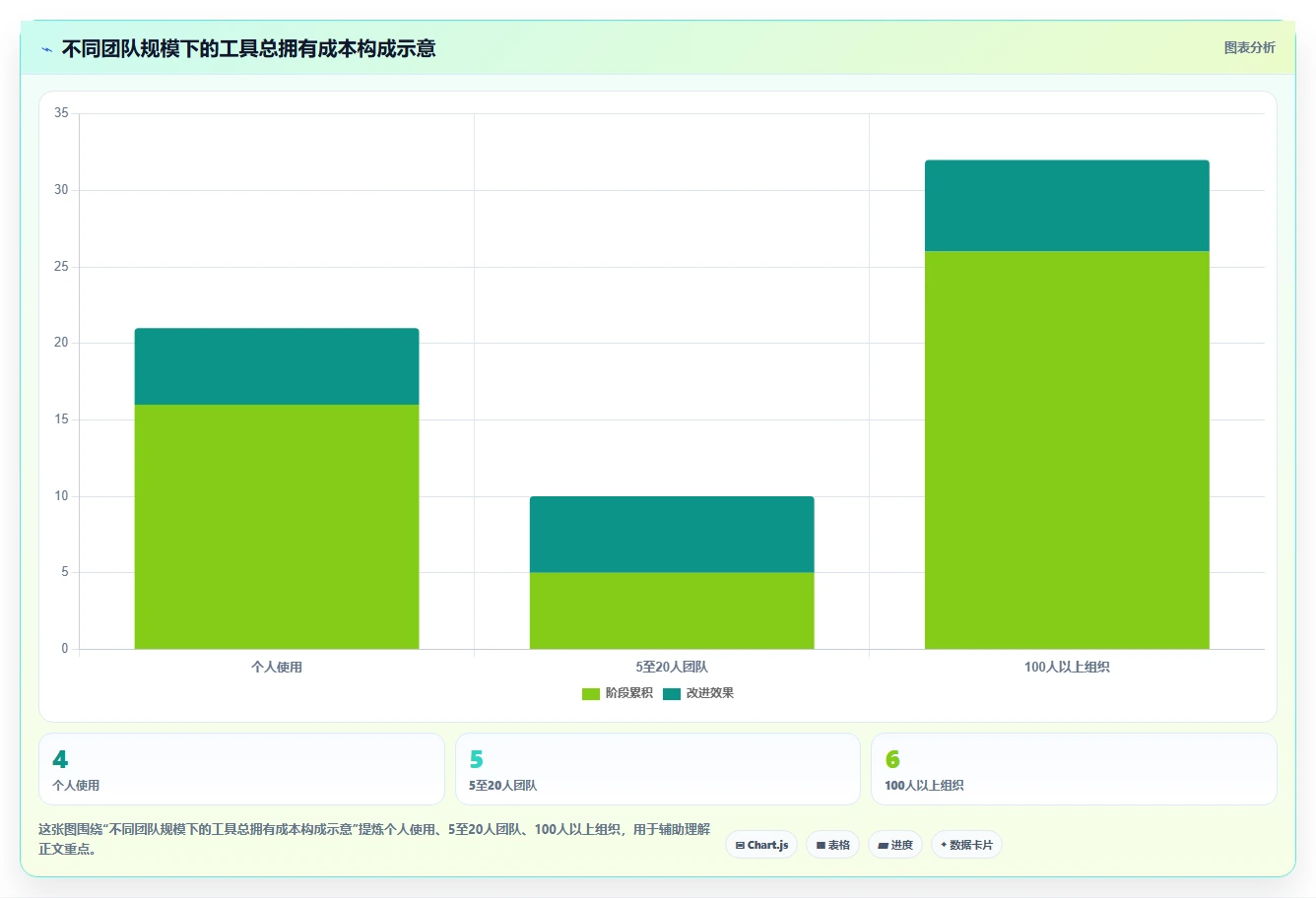Open the 100人以上组织 stat card showing 6
The width and height of the screenshot is (1316, 898).
[x=1074, y=769]
